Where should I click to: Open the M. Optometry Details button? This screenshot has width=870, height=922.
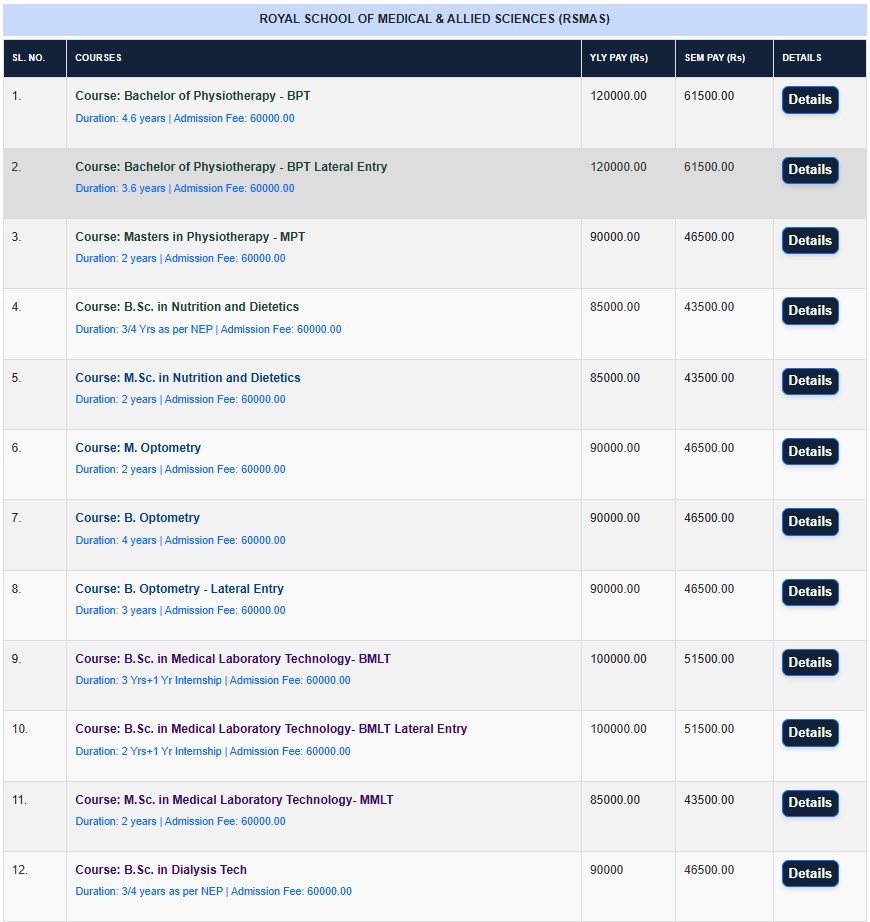[x=809, y=452]
